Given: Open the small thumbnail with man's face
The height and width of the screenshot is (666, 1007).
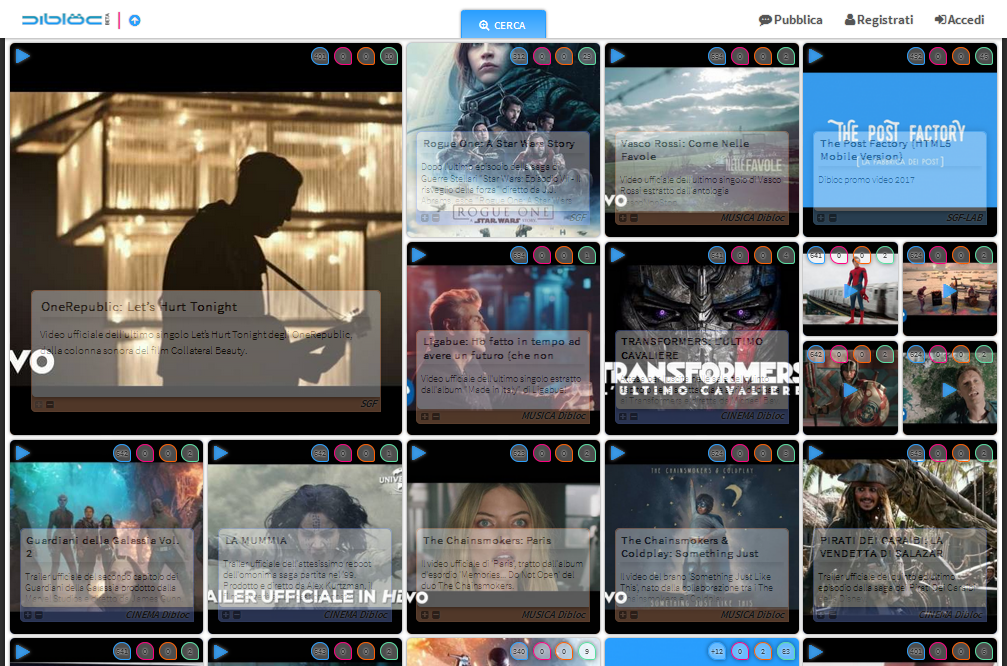Looking at the screenshot, I should click(950, 389).
